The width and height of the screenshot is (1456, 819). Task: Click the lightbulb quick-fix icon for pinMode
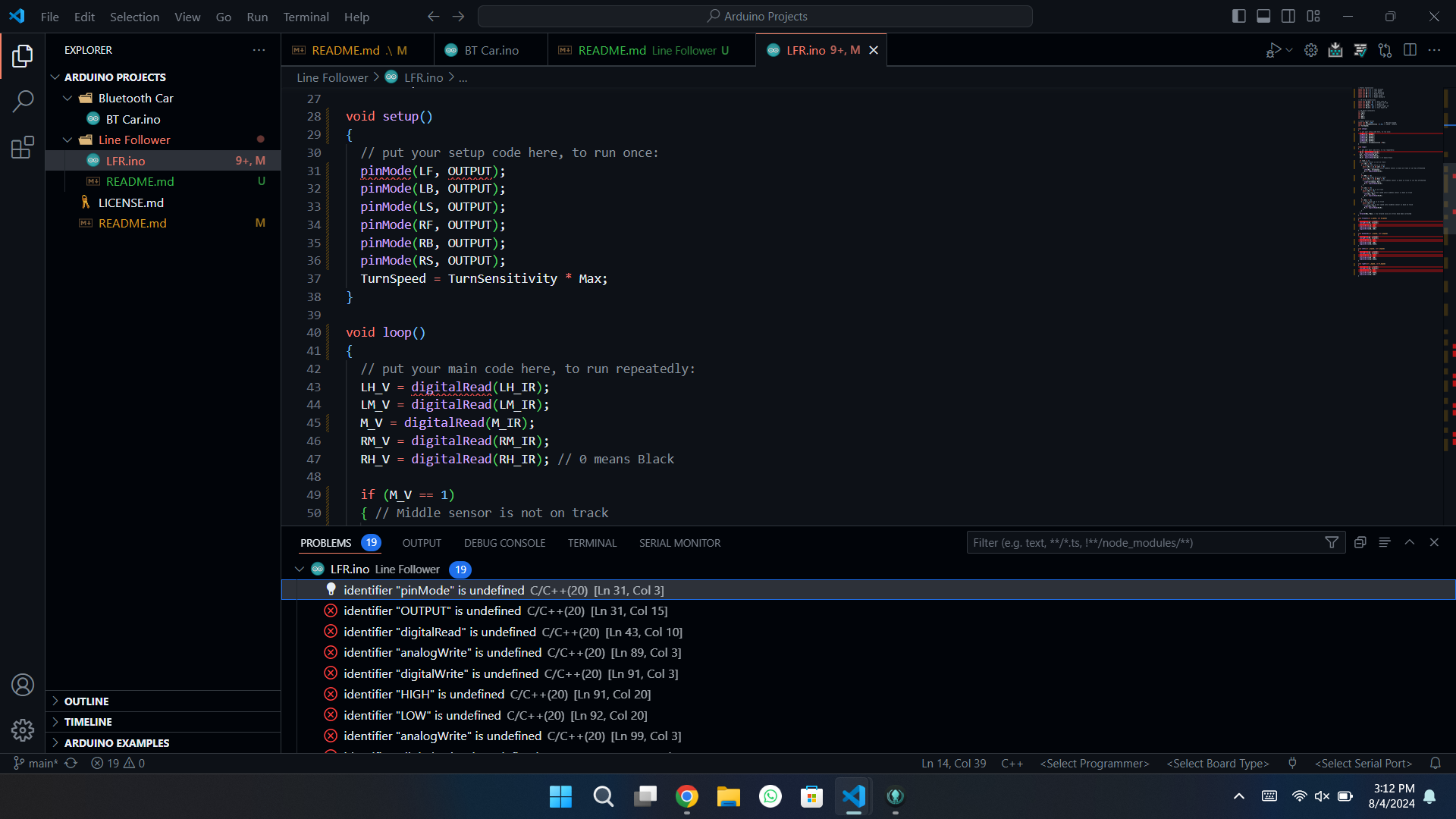331,589
